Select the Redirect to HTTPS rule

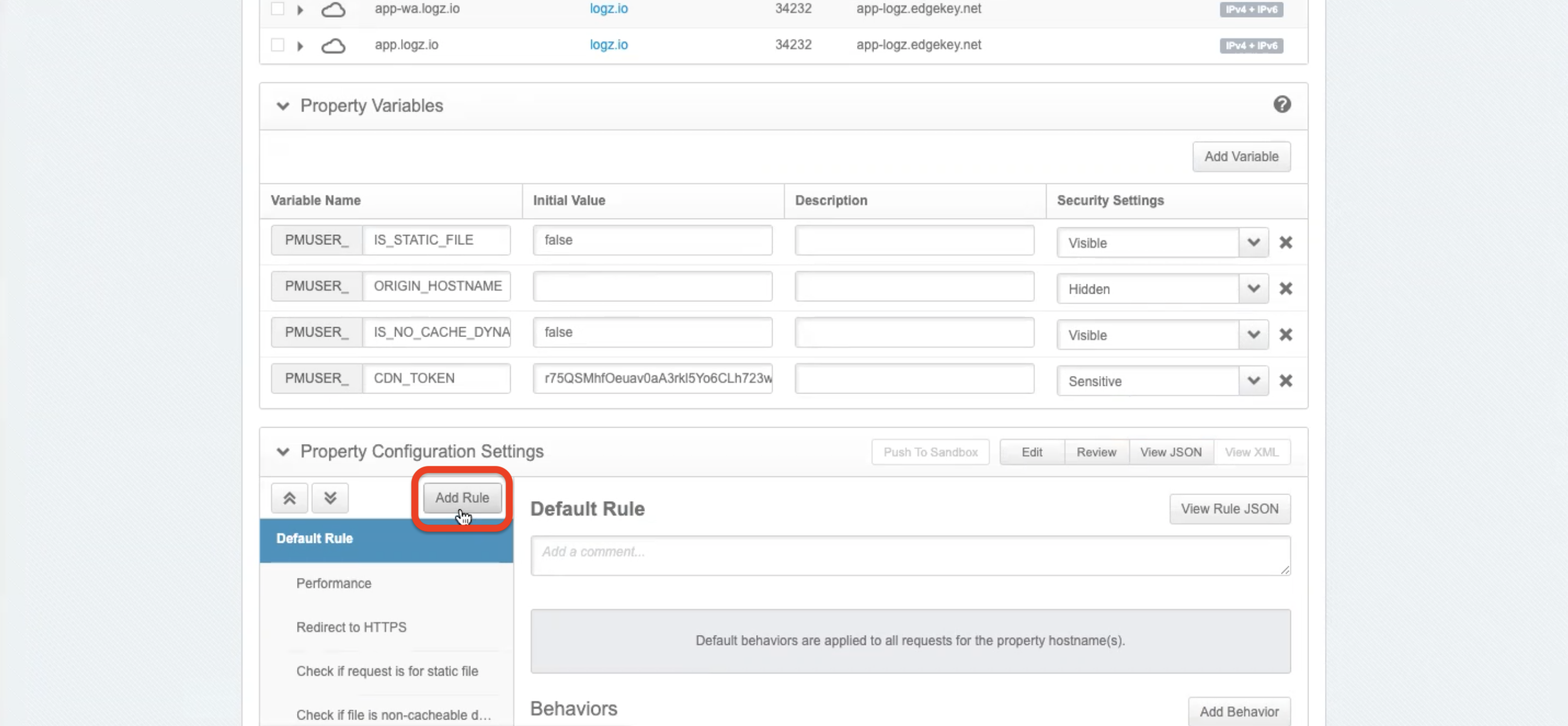pyautogui.click(x=351, y=627)
